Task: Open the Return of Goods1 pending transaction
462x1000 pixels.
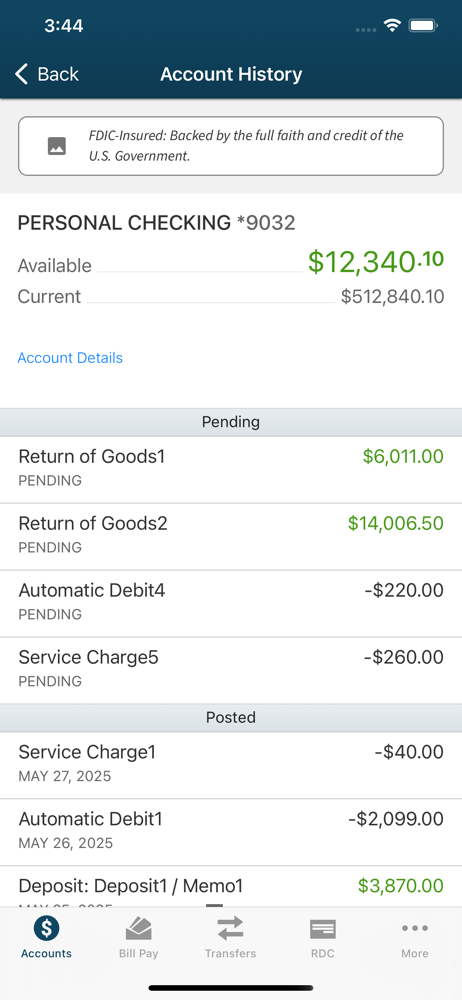Action: pyautogui.click(x=231, y=470)
